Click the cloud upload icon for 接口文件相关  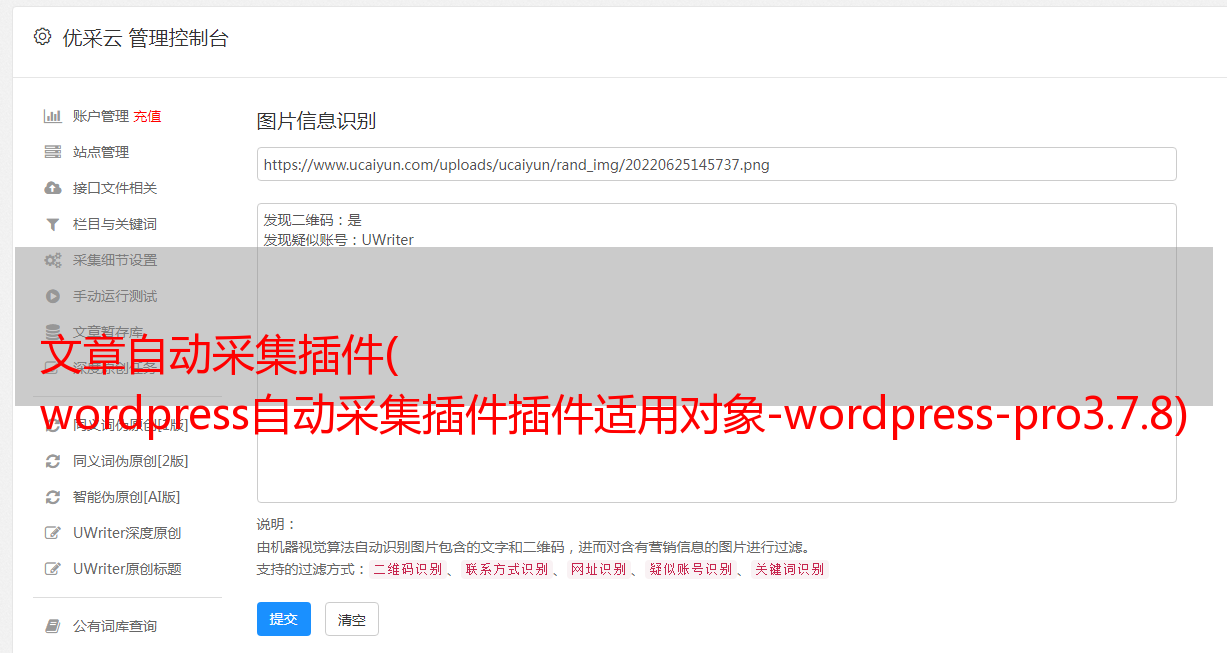[53, 188]
